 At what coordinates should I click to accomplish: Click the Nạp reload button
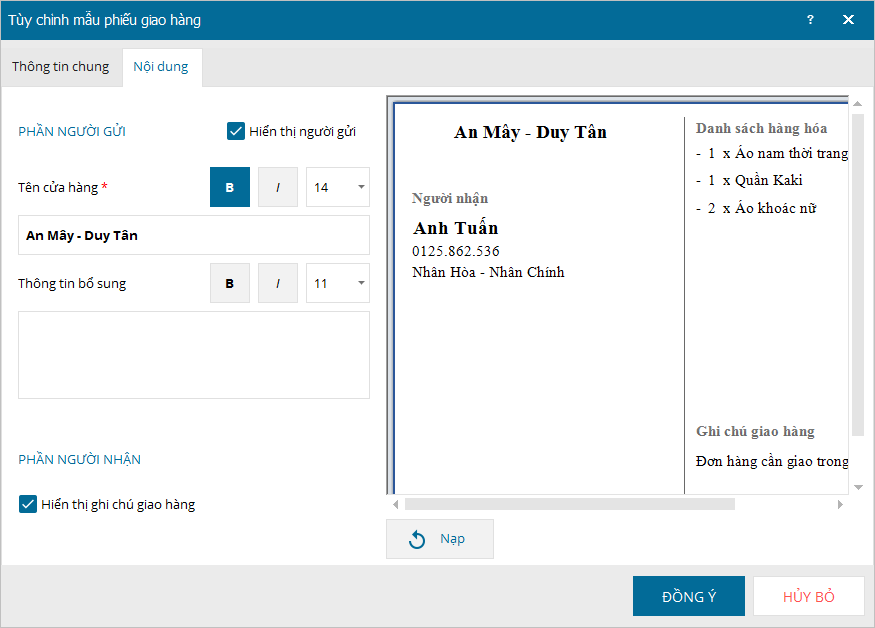pyautogui.click(x=440, y=539)
